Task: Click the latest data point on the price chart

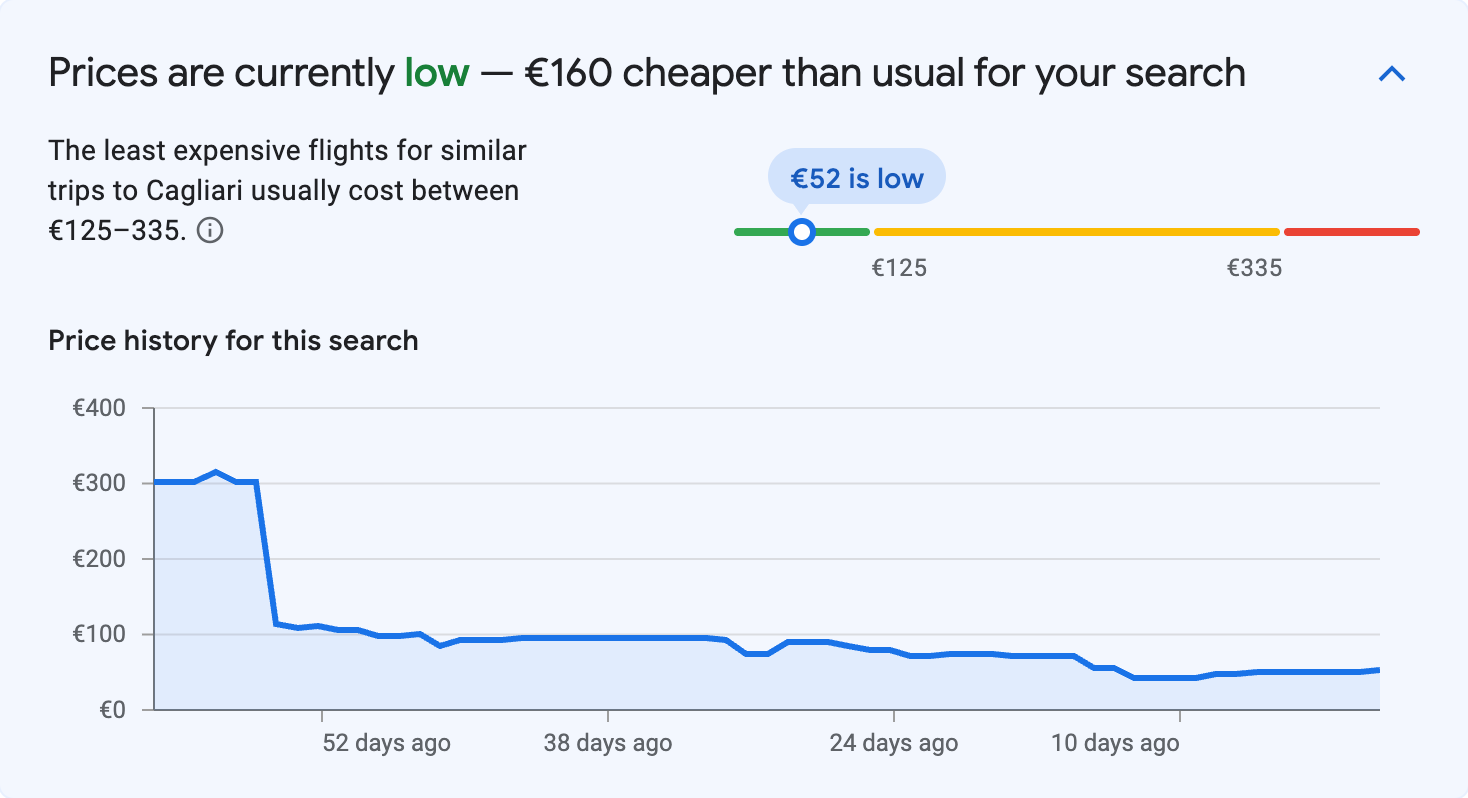Action: pyautogui.click(x=1376, y=670)
